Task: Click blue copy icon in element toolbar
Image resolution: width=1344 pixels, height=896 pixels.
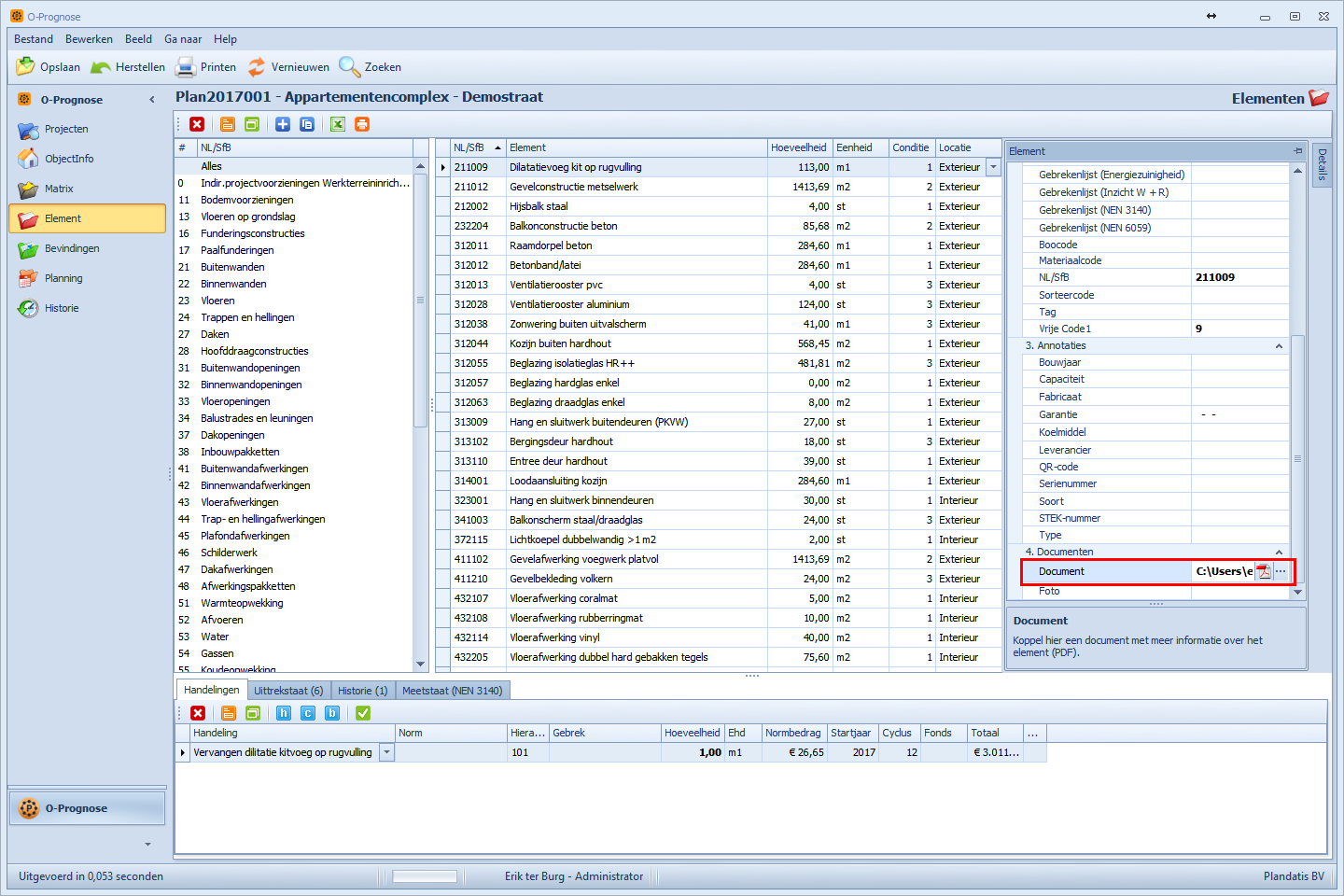Action: tap(307, 124)
